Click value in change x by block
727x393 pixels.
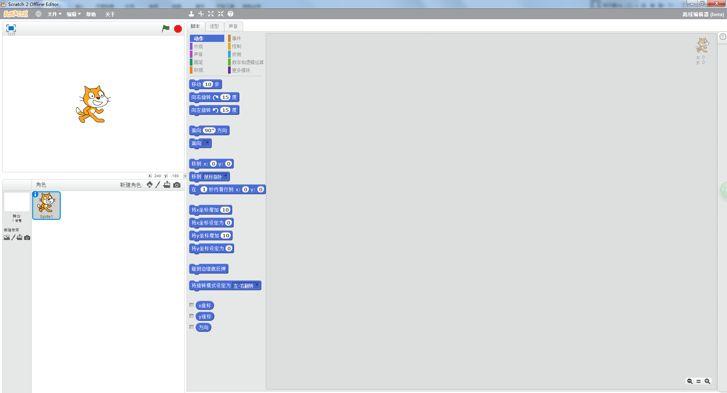(225, 210)
